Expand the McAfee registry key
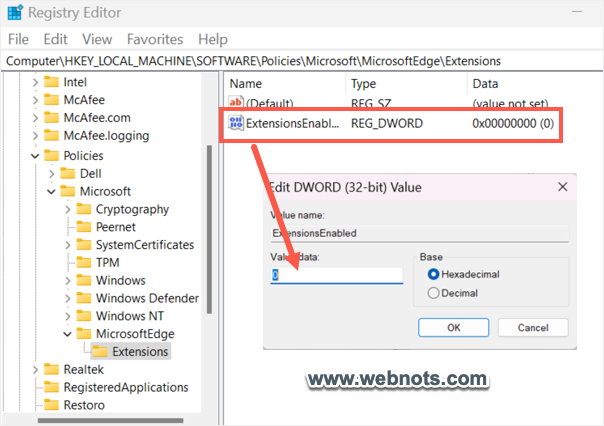 point(35,100)
